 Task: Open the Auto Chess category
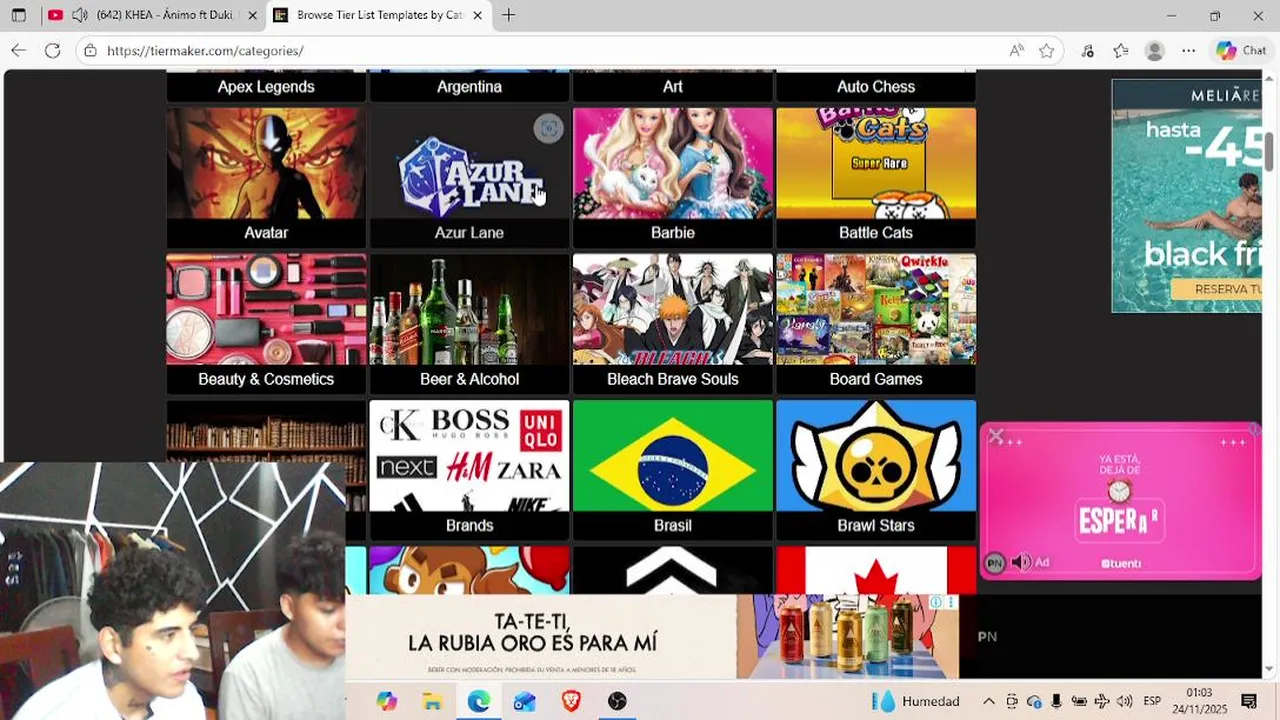[x=876, y=86]
